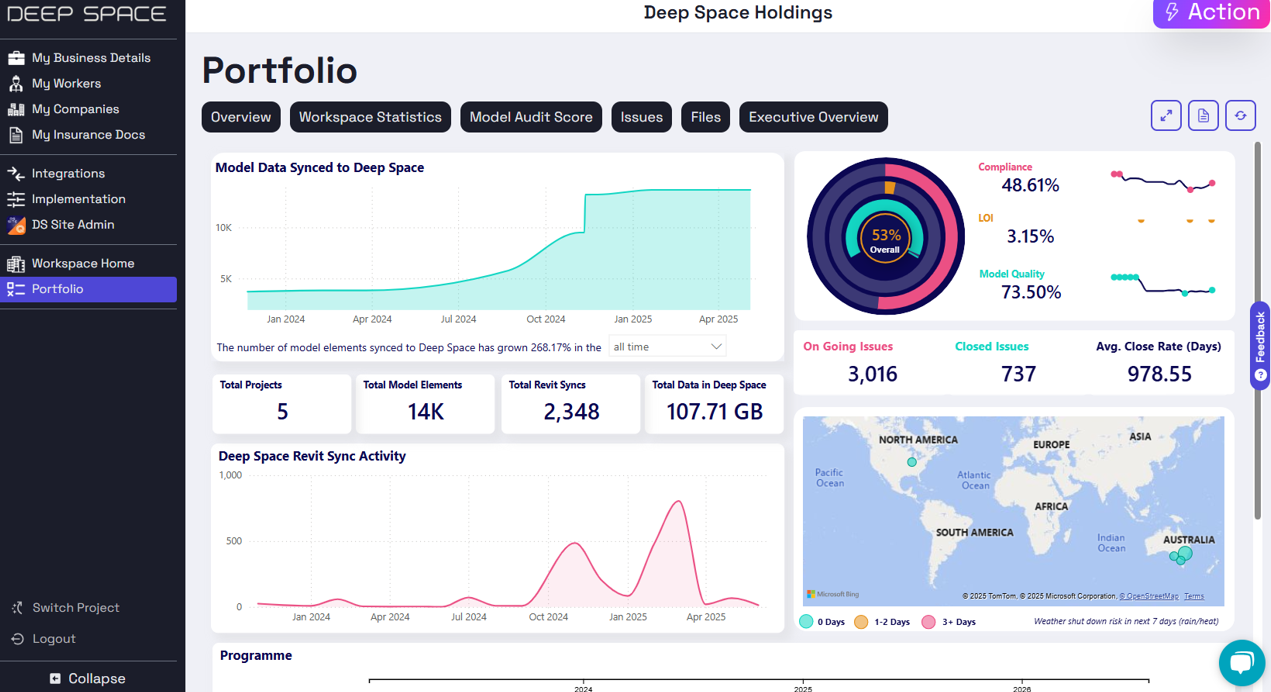Click the 0 Days teal legend swatch
This screenshot has height=692, width=1271.
806,622
